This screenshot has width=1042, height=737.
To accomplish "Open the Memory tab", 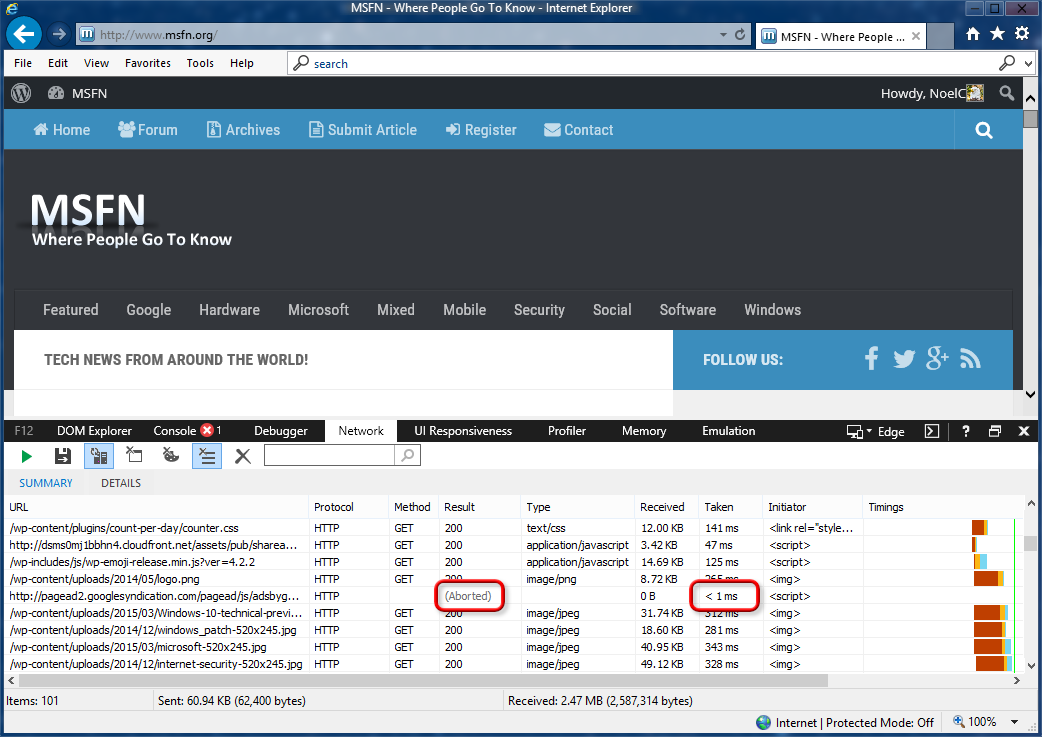I will [x=644, y=431].
